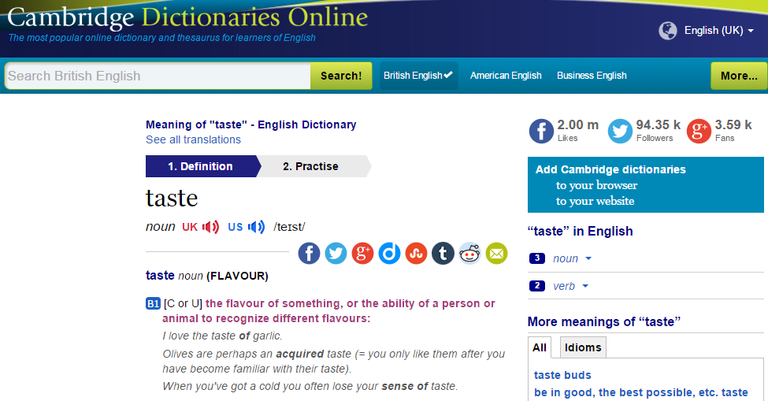This screenshot has width=768, height=401.
Task: Switch to American English dictionary
Action: (506, 75)
